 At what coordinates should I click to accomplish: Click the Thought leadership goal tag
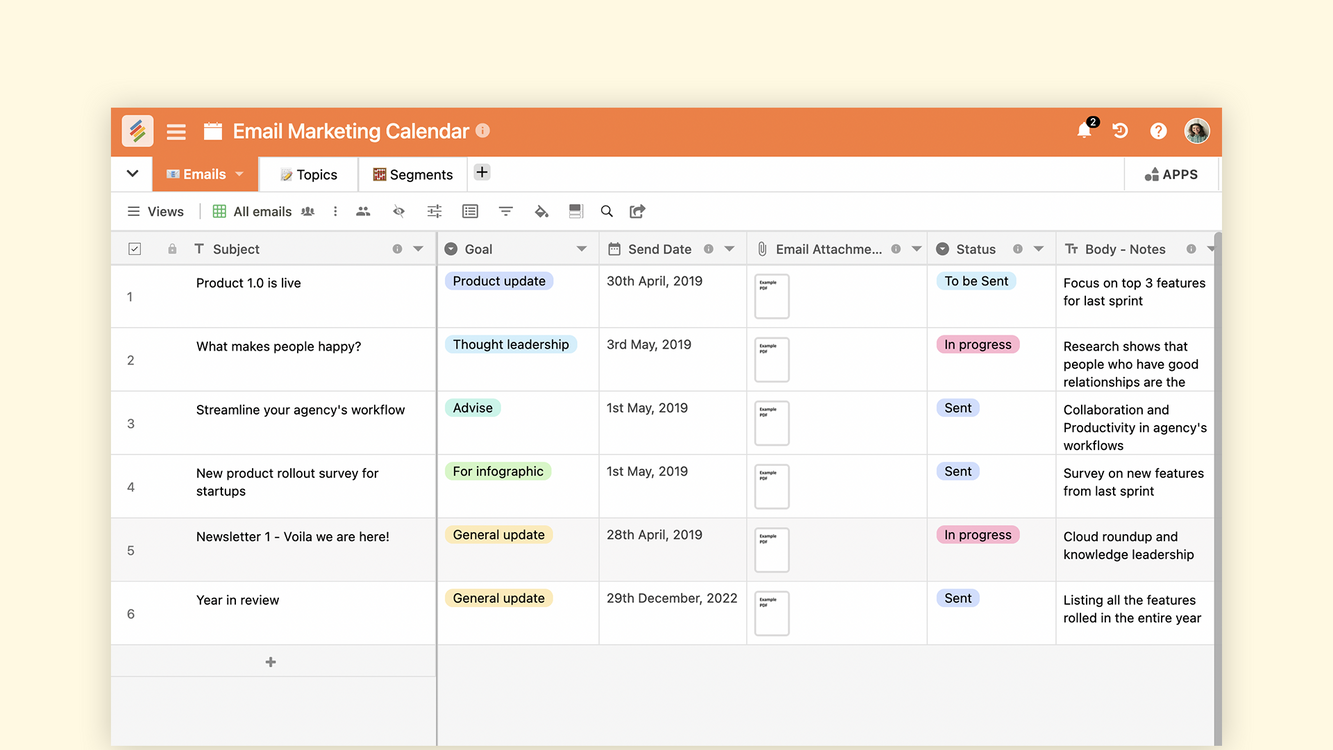[511, 344]
